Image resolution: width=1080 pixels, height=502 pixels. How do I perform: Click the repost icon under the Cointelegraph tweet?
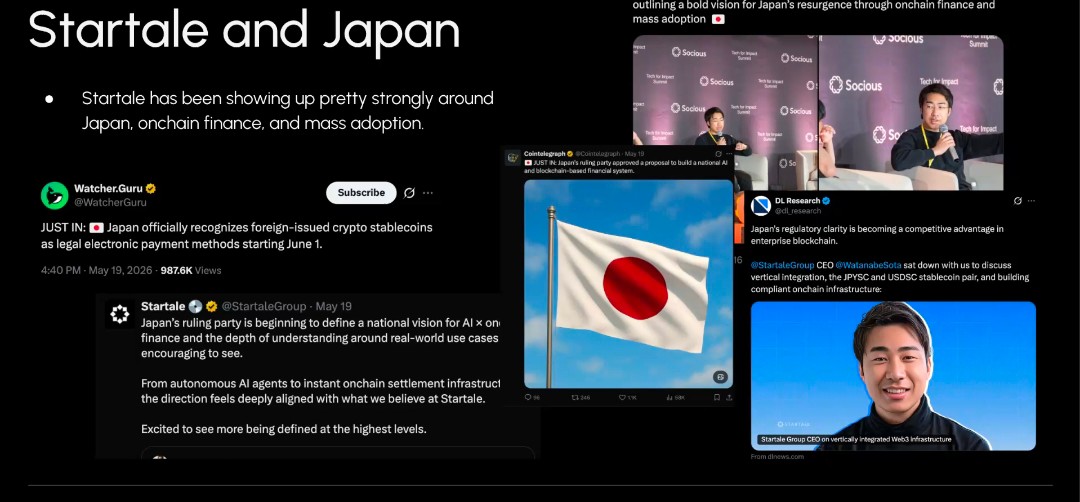pyautogui.click(x=575, y=397)
